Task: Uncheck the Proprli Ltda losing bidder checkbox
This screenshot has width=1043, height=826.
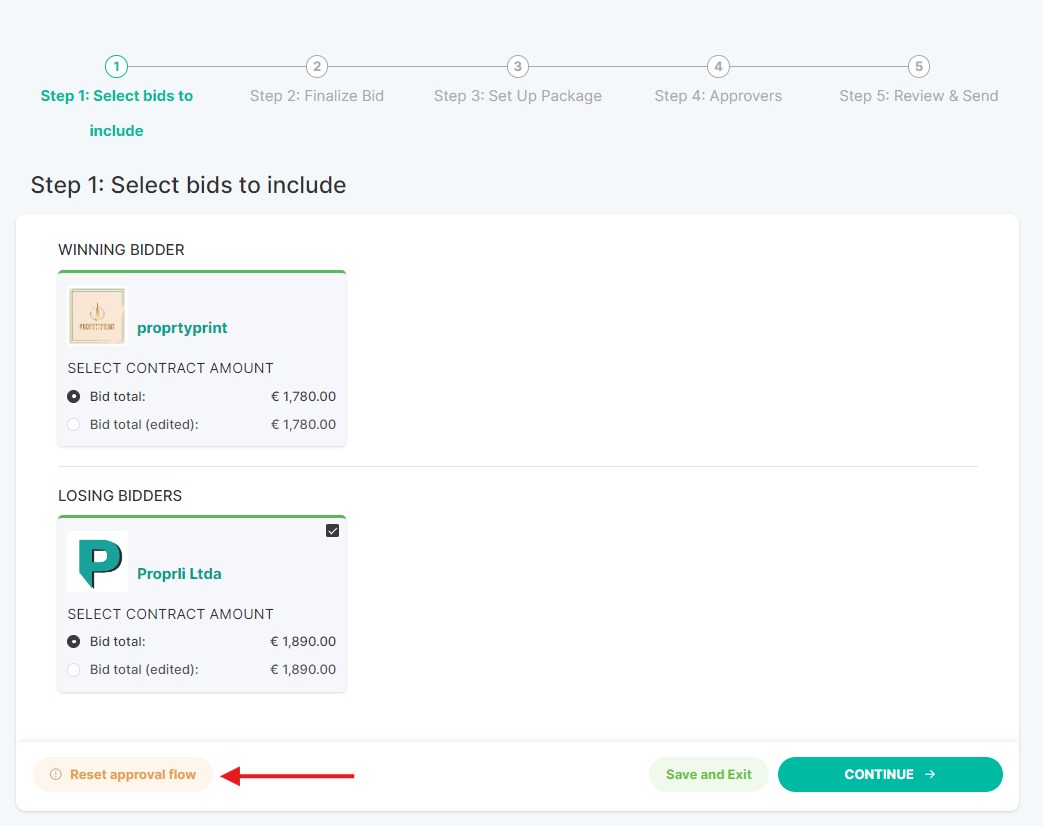Action: pyautogui.click(x=333, y=531)
